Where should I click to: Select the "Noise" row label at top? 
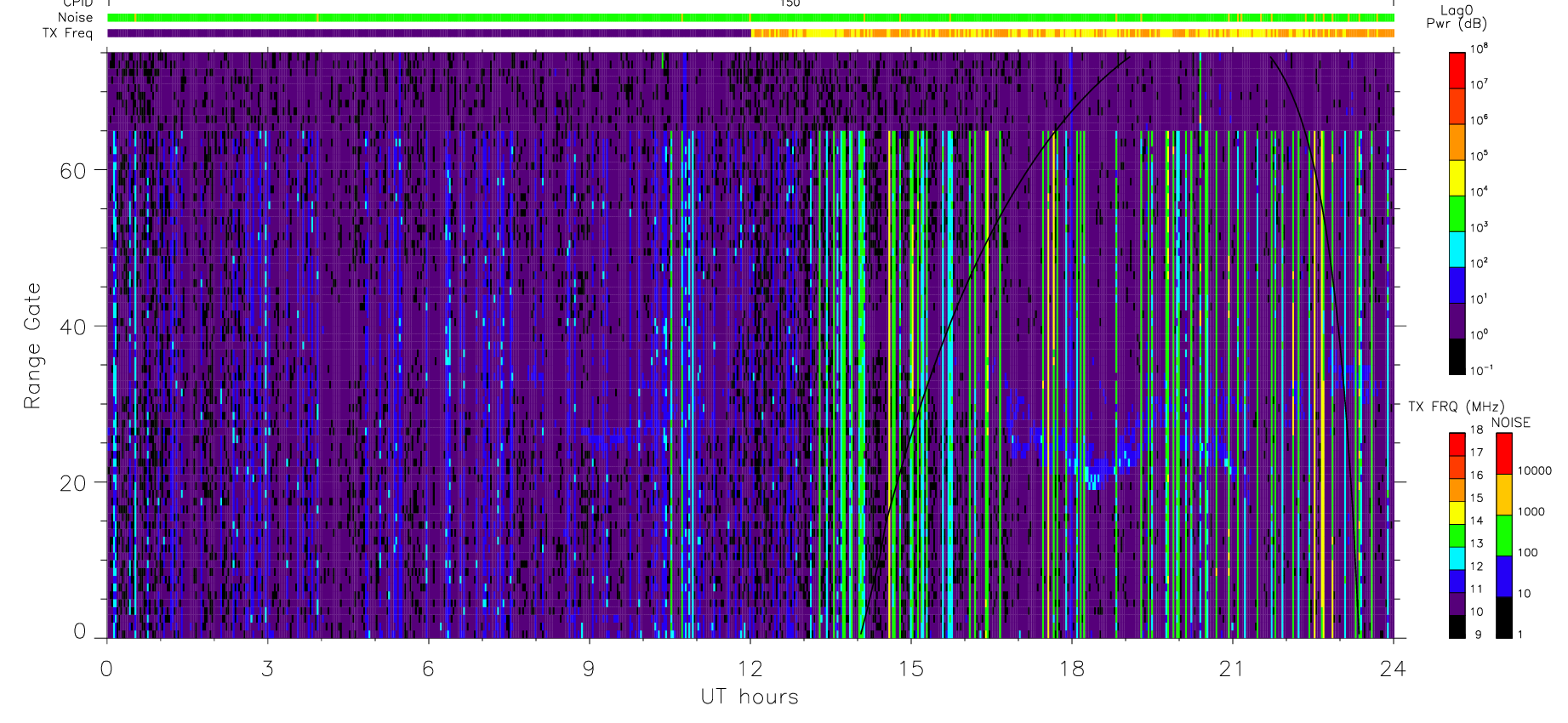point(75,17)
